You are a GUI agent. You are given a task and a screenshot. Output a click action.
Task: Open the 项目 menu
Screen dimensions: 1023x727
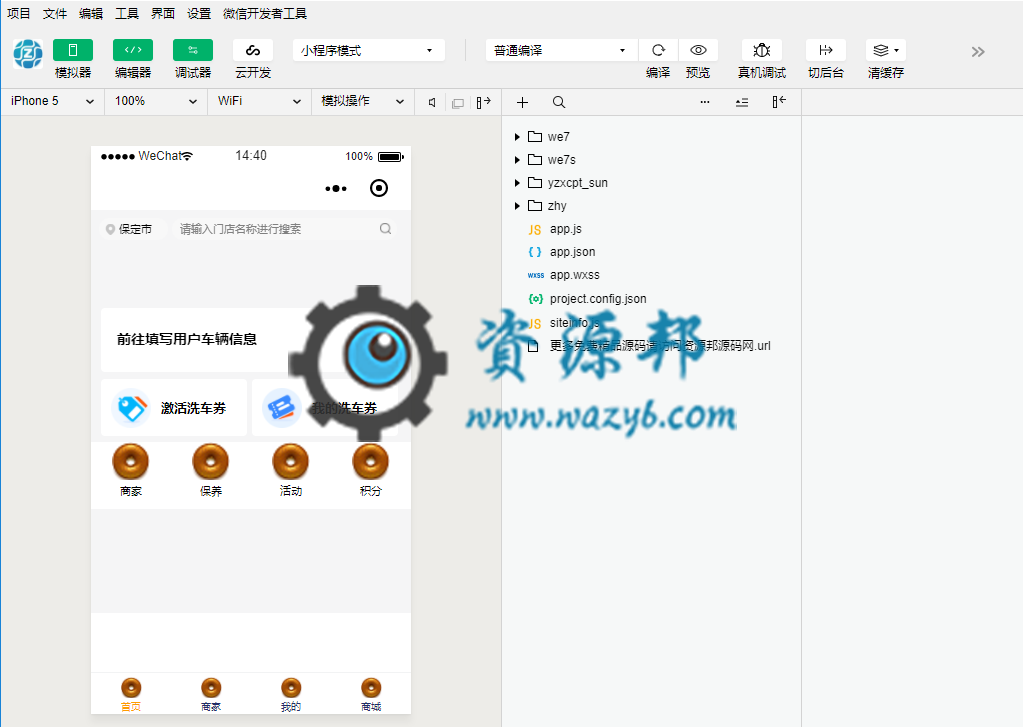pos(19,13)
